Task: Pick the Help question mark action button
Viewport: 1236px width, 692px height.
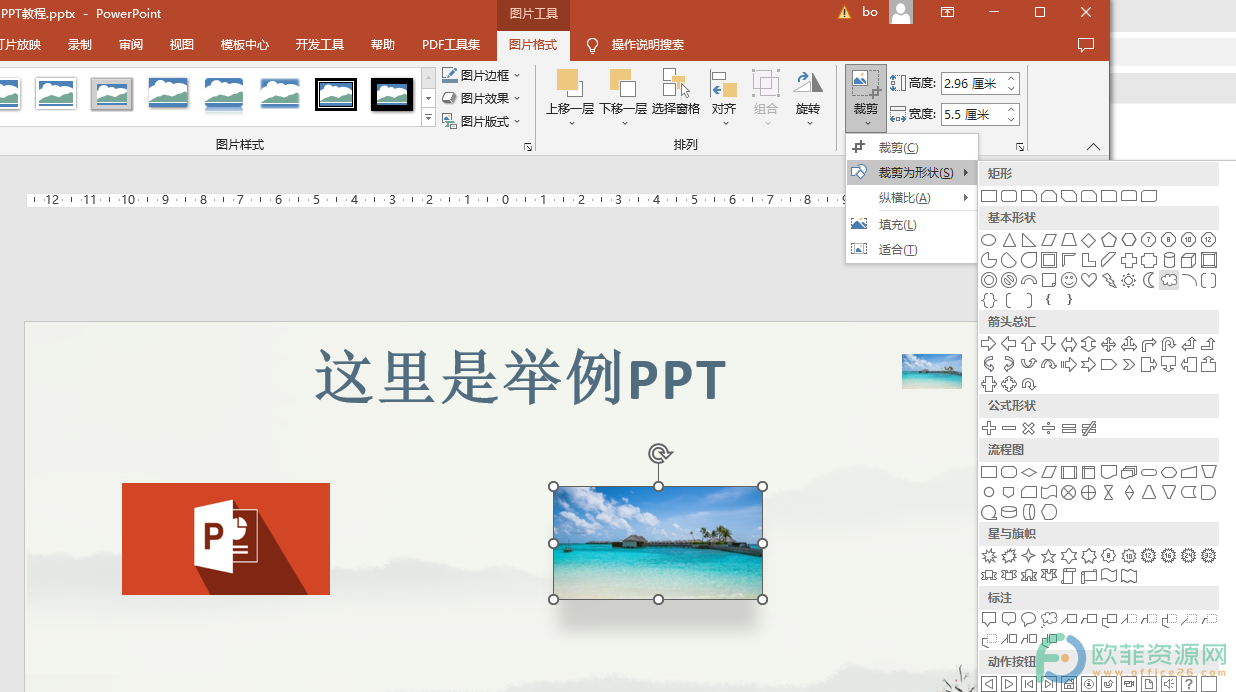Action: click(1188, 684)
